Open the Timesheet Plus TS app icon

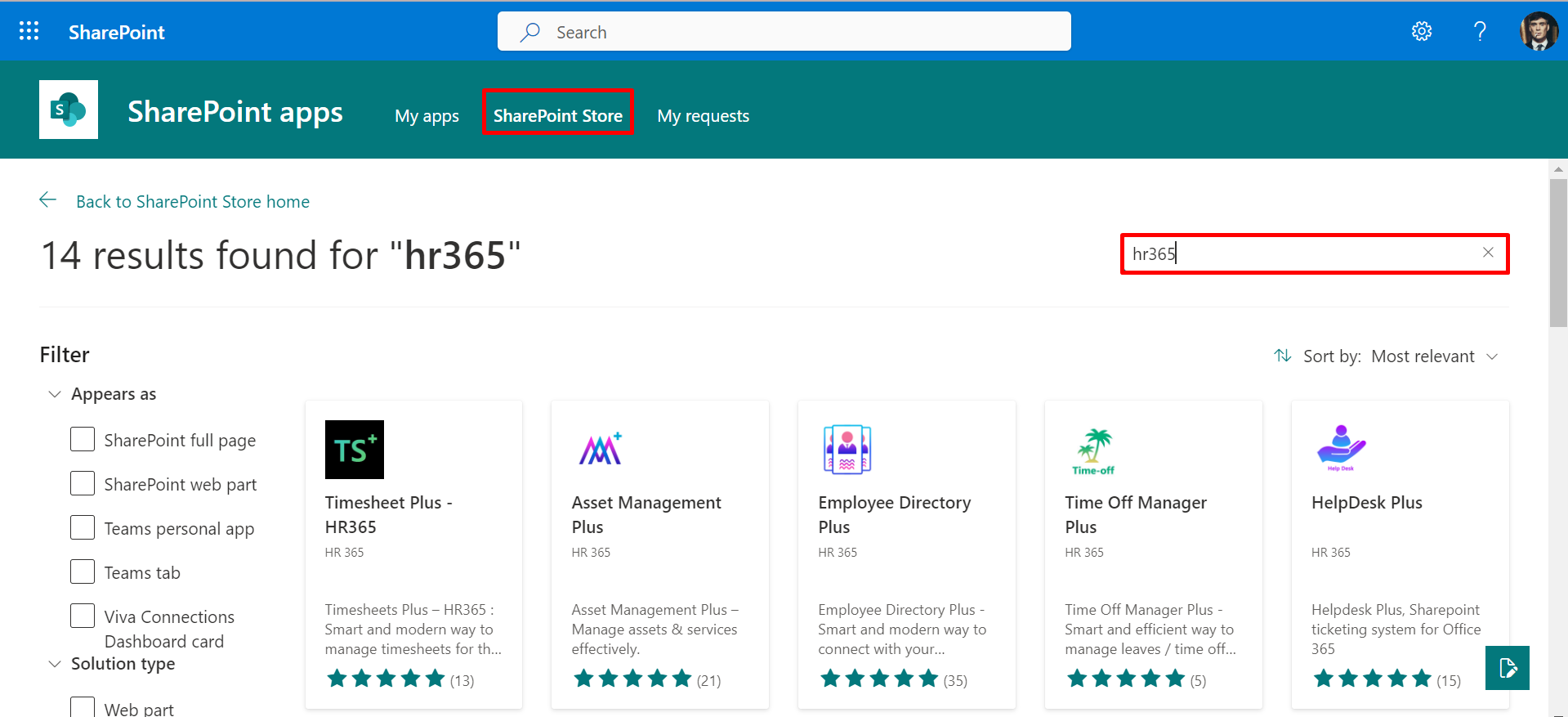click(x=355, y=450)
